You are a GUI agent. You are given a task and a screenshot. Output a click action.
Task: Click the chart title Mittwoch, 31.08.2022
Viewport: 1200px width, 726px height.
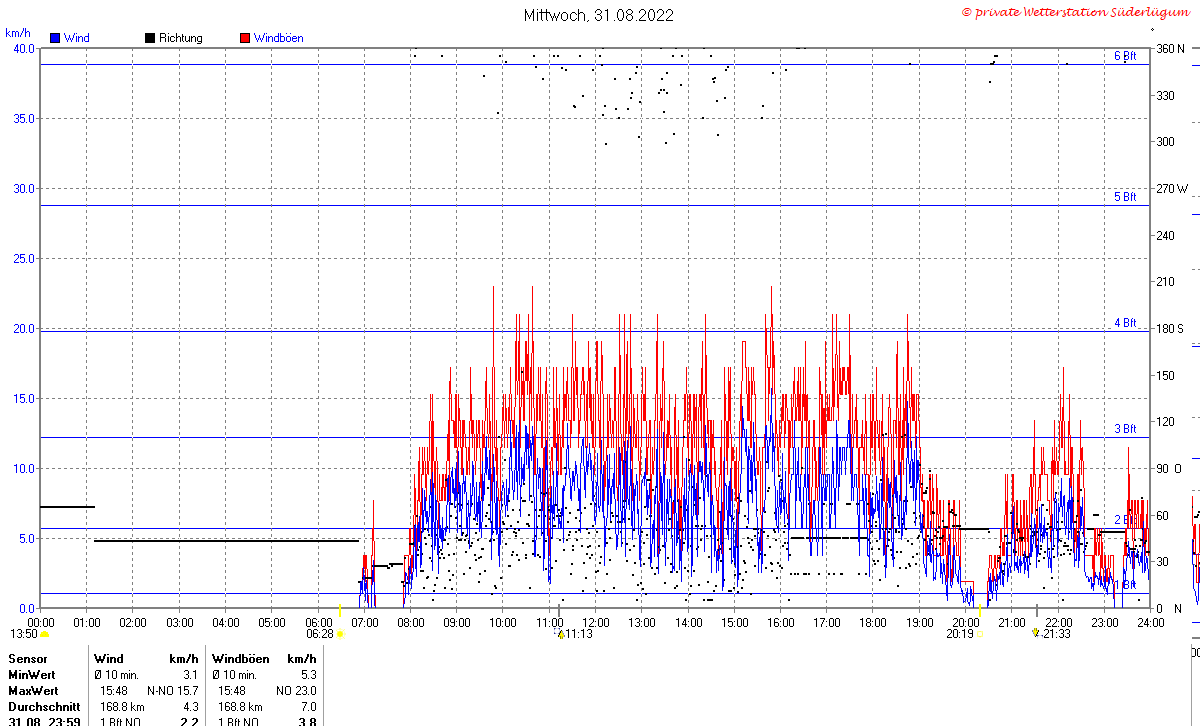point(599,15)
